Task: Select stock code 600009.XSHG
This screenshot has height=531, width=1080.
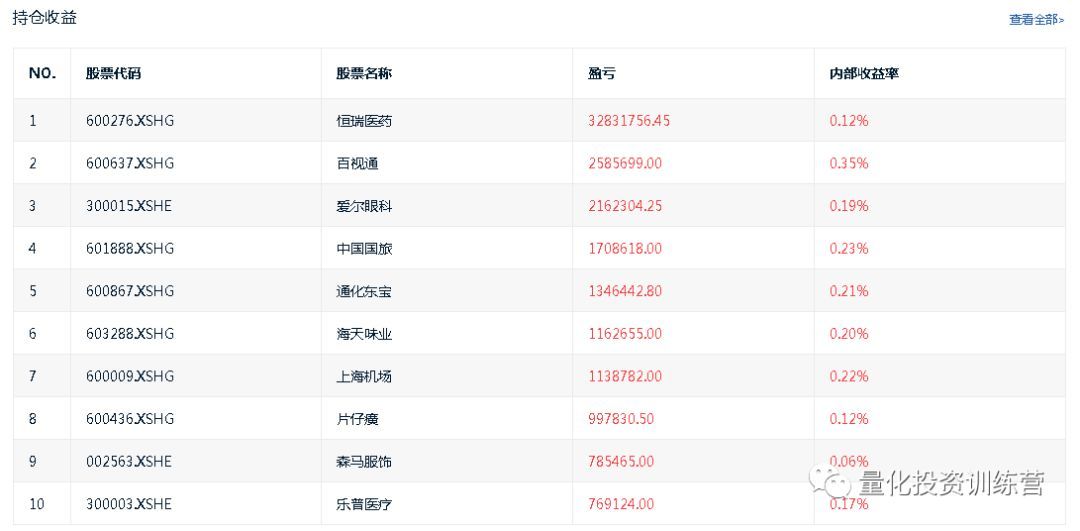Action: [x=130, y=376]
